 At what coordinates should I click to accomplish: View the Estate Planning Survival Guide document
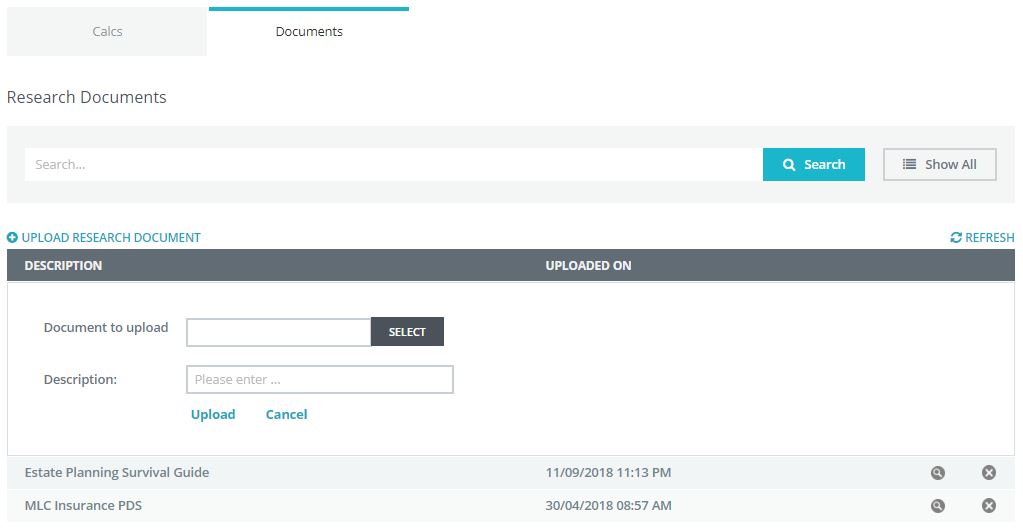[x=937, y=473]
